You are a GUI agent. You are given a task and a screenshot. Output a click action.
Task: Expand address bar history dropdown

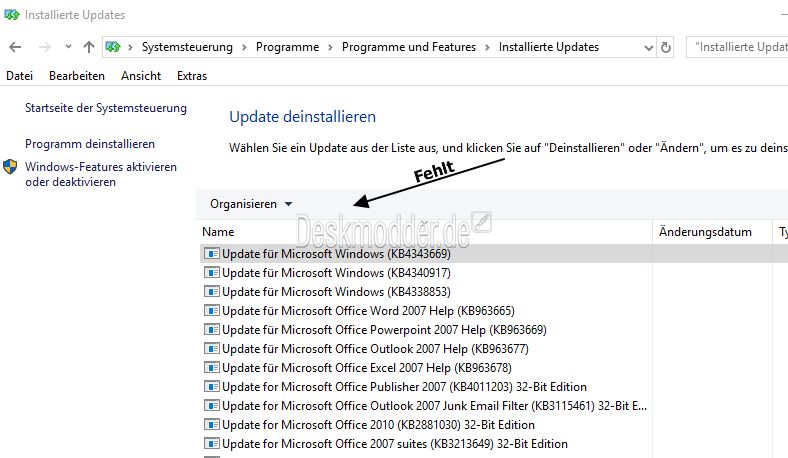(648, 48)
